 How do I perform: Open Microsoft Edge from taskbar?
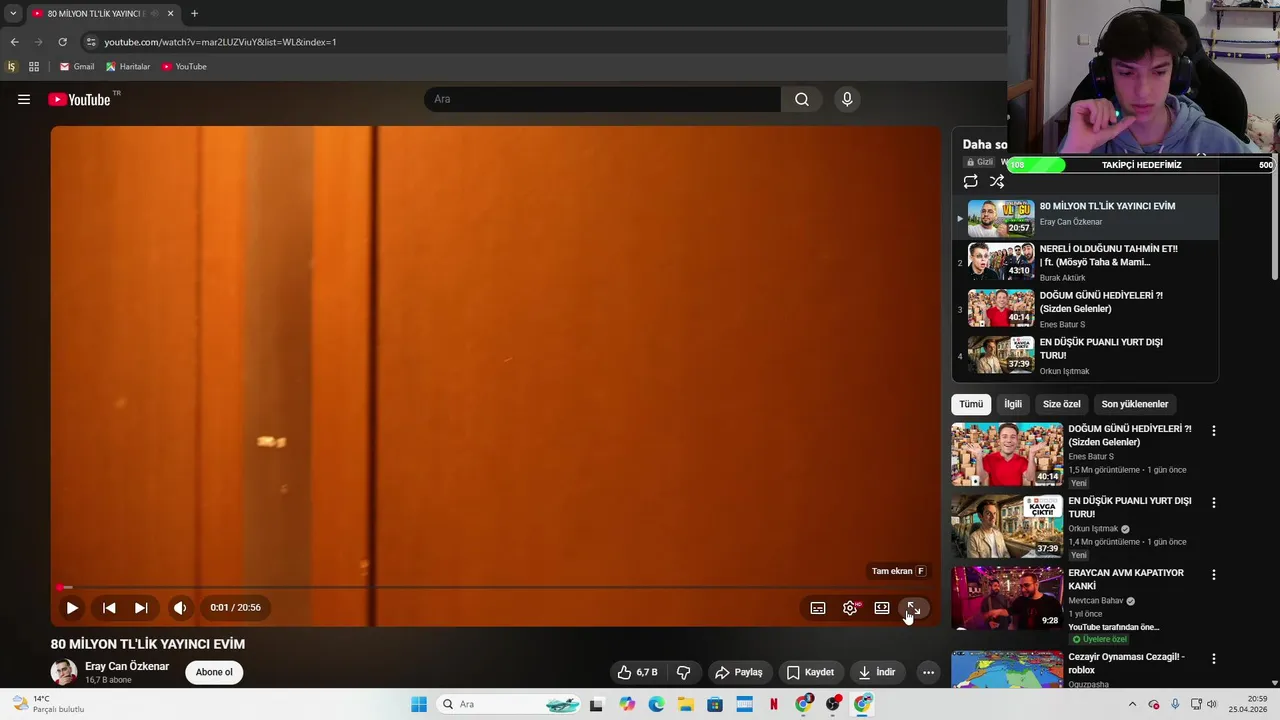click(x=656, y=704)
